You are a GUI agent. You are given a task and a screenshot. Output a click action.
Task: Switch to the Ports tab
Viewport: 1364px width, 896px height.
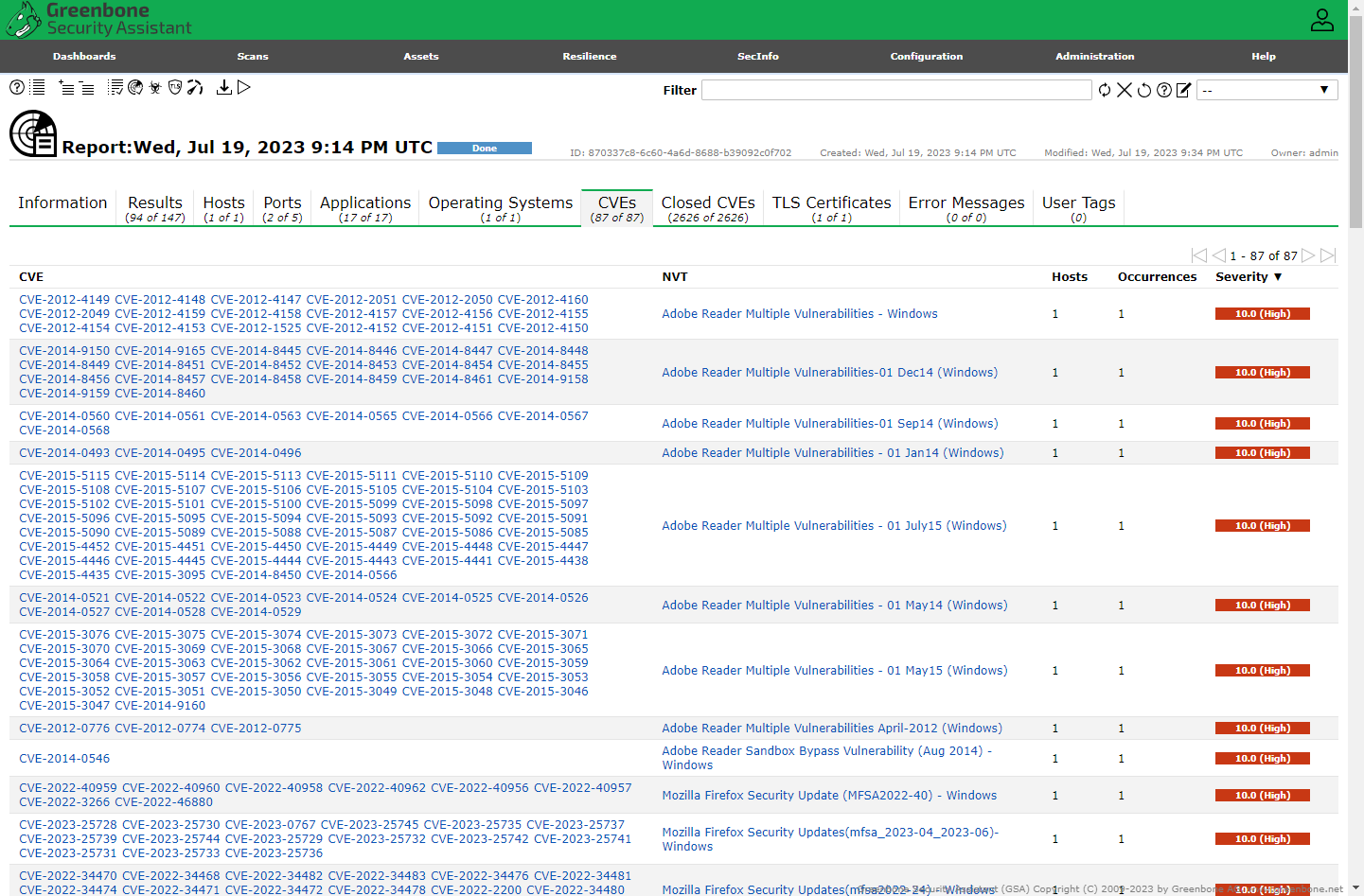click(x=282, y=209)
